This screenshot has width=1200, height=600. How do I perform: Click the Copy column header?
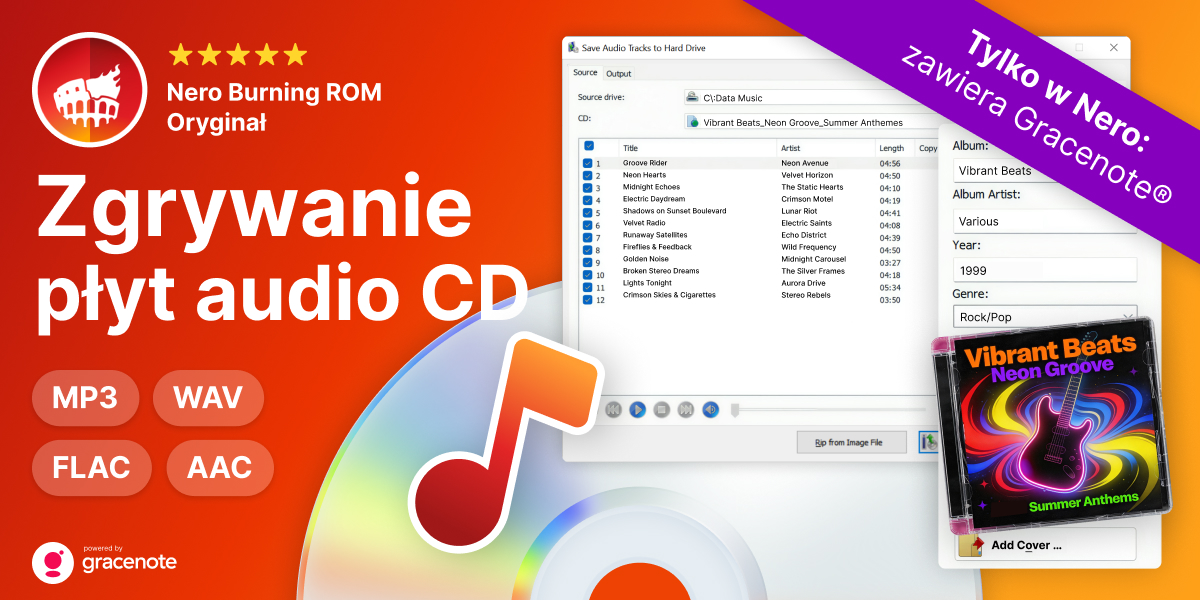927,148
